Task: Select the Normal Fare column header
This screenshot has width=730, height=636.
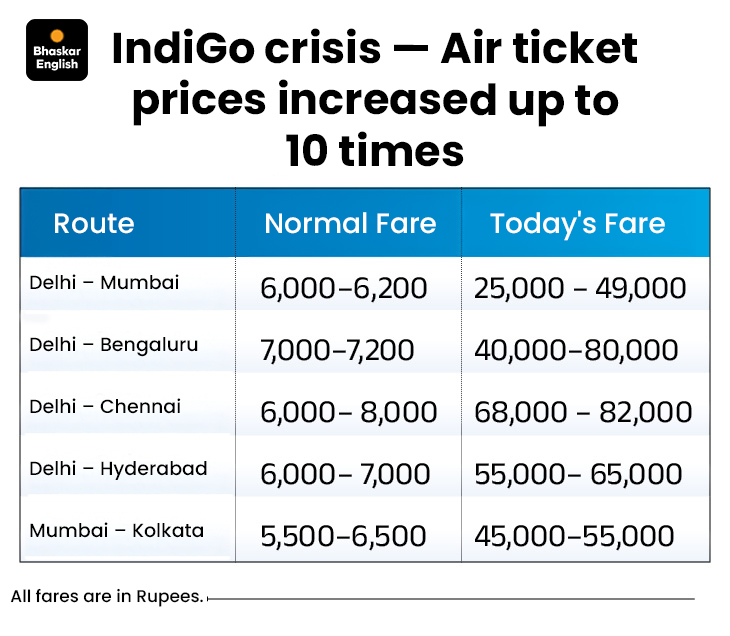Action: point(350,223)
